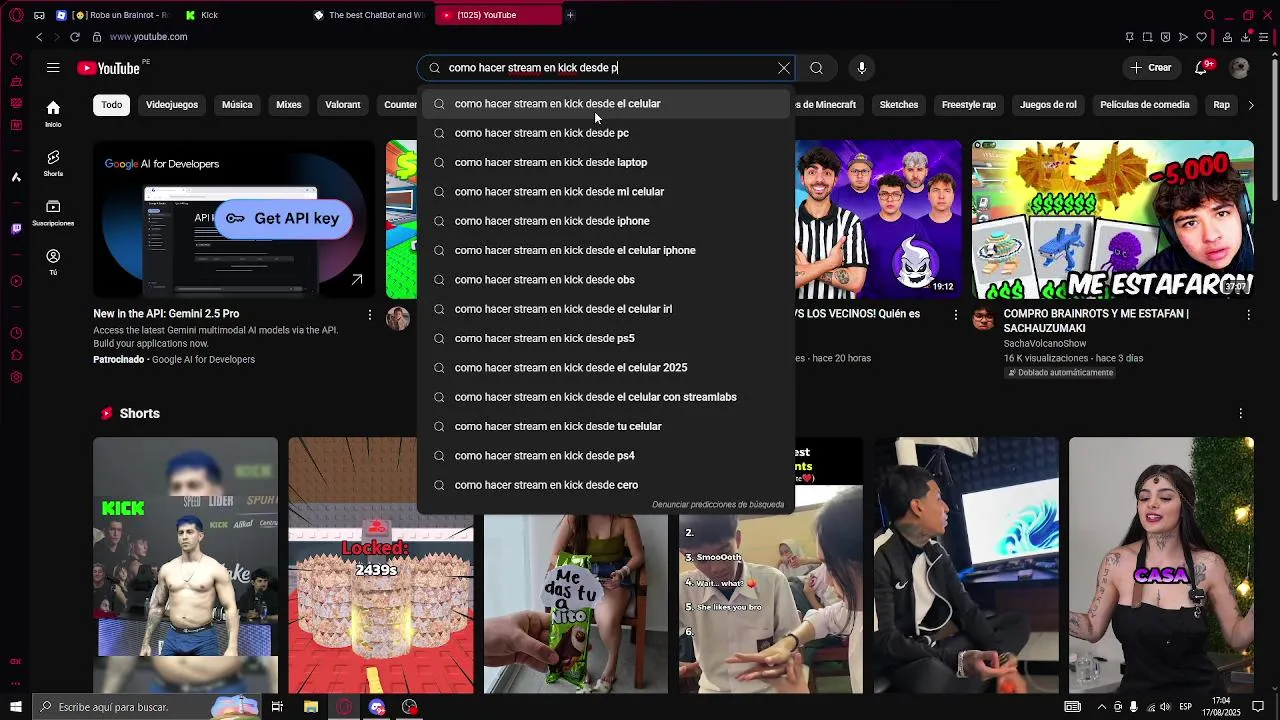Open the Windows Start menu
Image resolution: width=1280 pixels, height=720 pixels.
point(16,707)
